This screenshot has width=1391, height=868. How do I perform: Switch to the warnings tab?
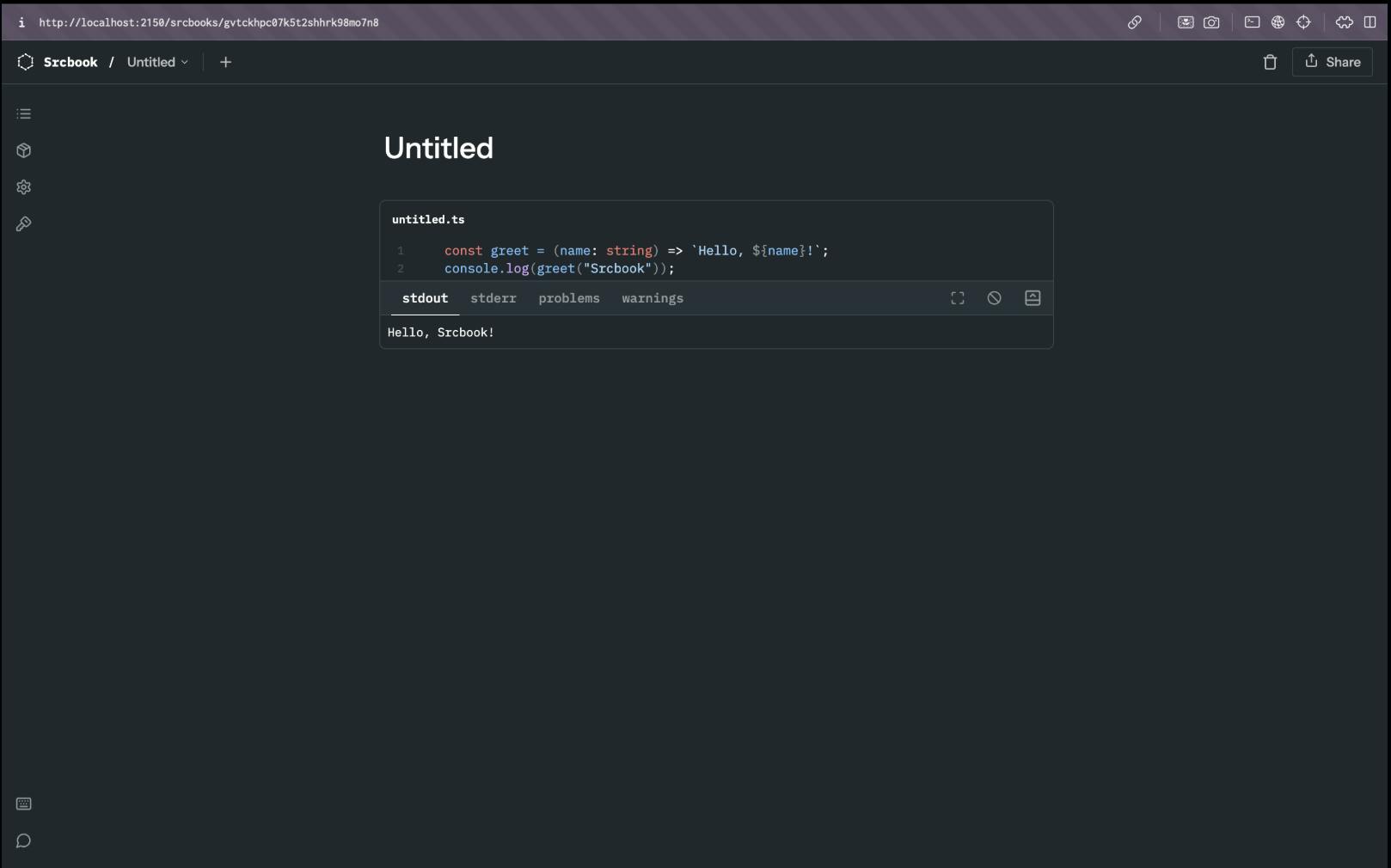coord(653,298)
